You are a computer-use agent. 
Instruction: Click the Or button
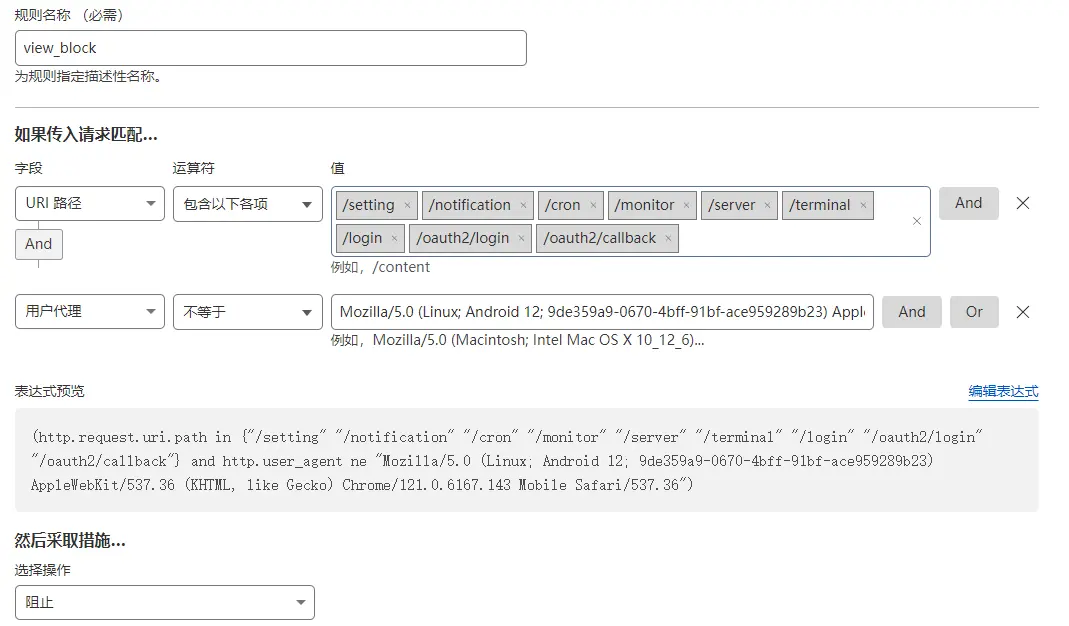(x=974, y=312)
